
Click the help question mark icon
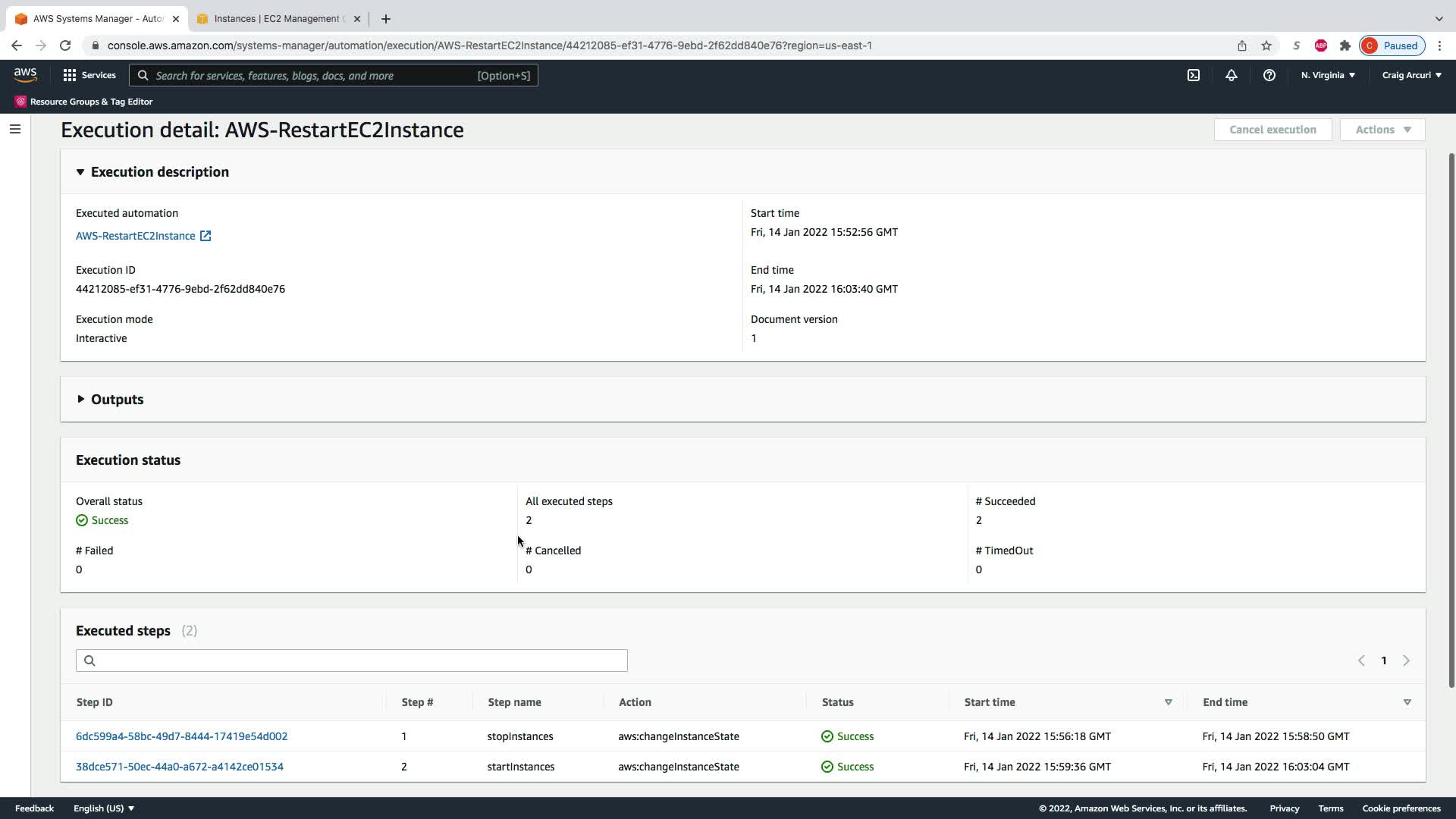coord(1269,75)
